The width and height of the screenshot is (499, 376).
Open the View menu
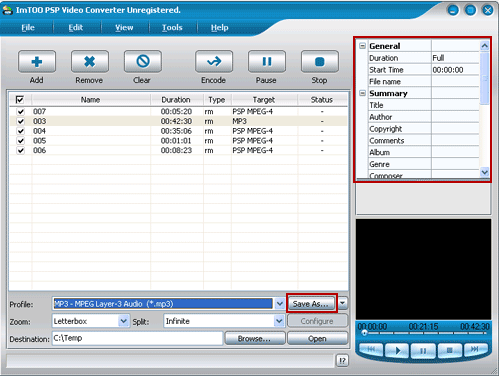click(124, 28)
